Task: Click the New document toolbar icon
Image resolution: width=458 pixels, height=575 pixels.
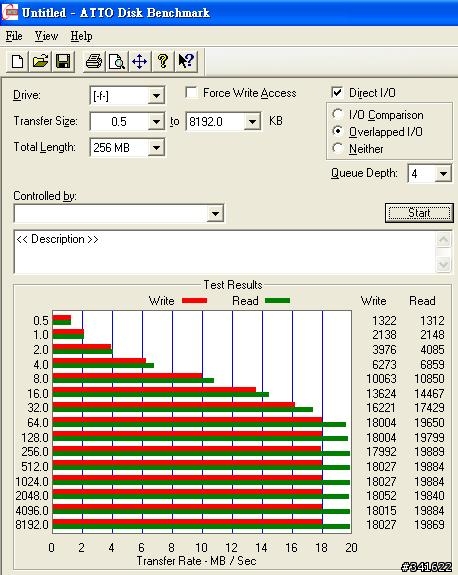Action: pyautogui.click(x=17, y=61)
